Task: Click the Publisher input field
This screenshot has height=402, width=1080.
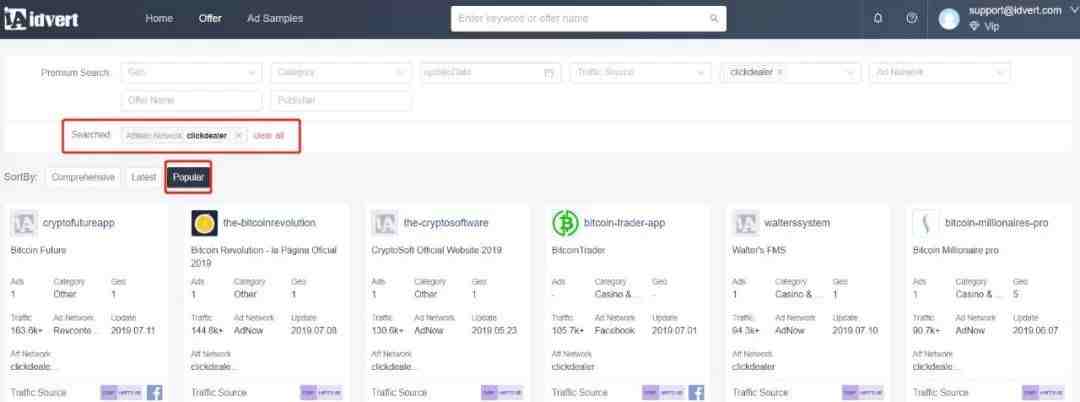Action: pos(341,100)
